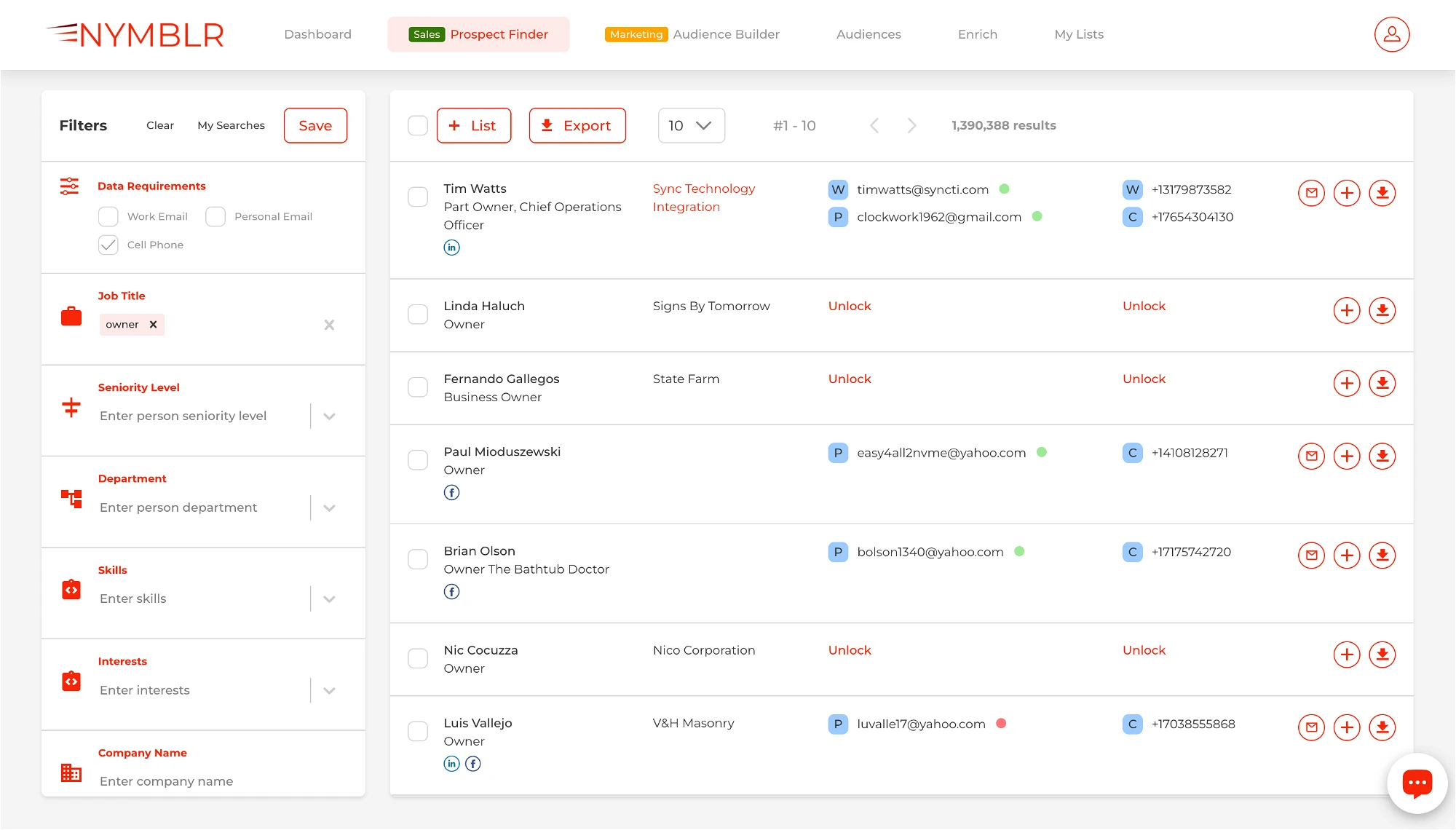Click download icon for Fernando Gallegos
The height and width of the screenshot is (830, 1456).
pyautogui.click(x=1382, y=384)
